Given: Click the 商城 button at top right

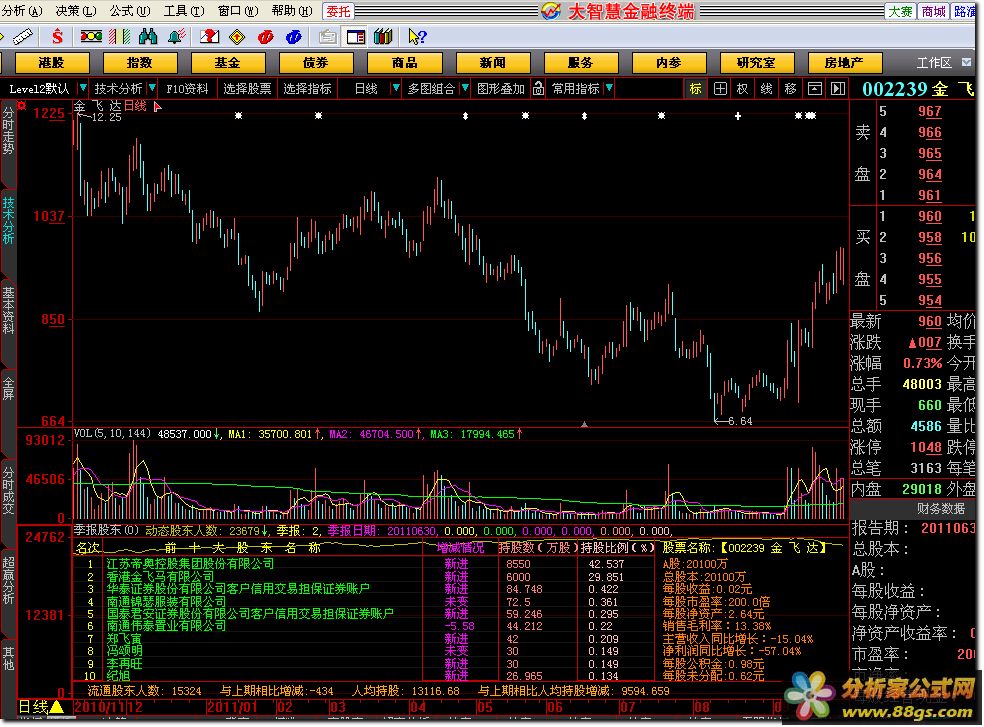Looking at the screenshot, I should pyautogui.click(x=934, y=11).
